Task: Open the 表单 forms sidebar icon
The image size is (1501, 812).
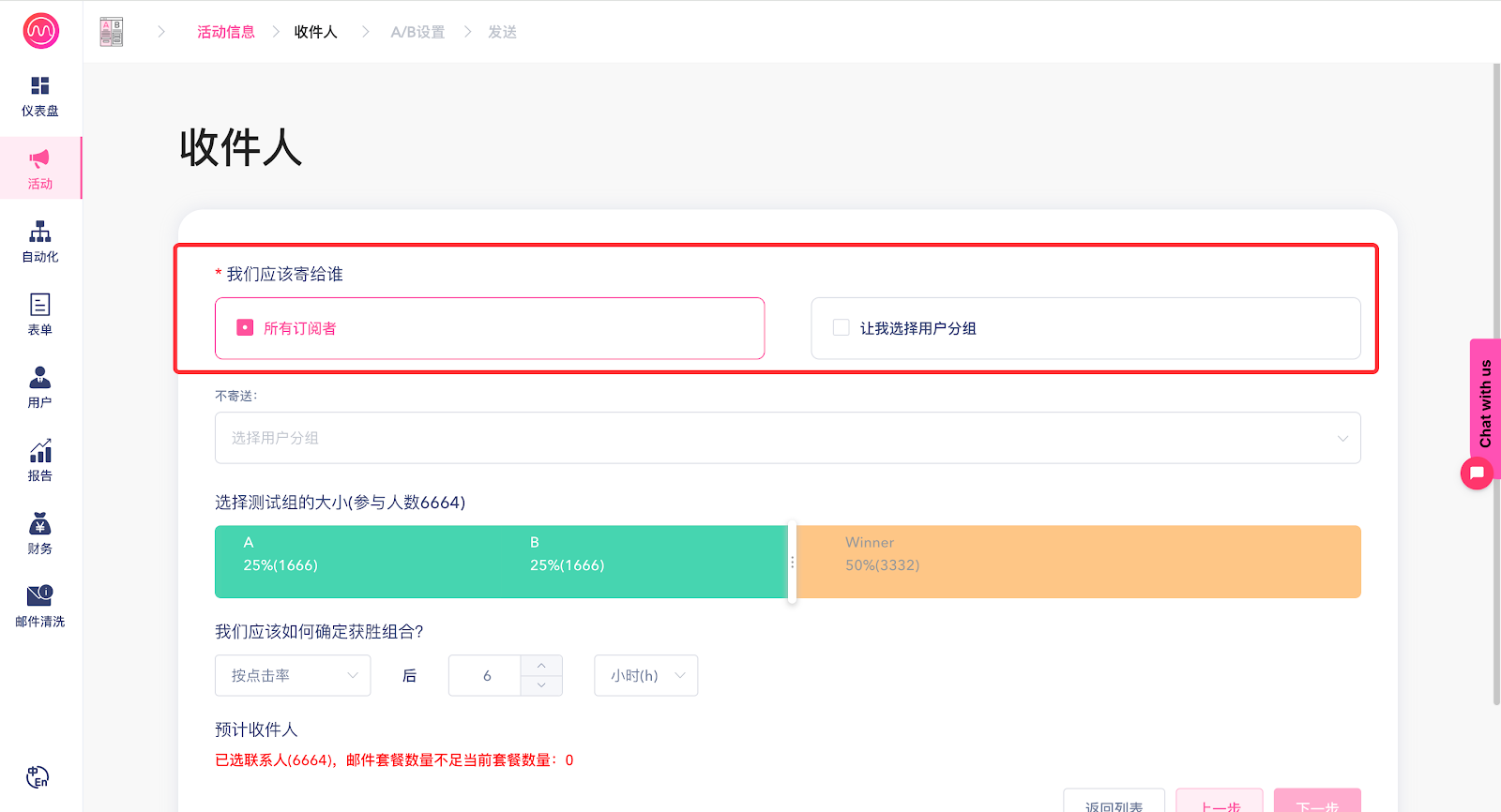Action: 39,305
